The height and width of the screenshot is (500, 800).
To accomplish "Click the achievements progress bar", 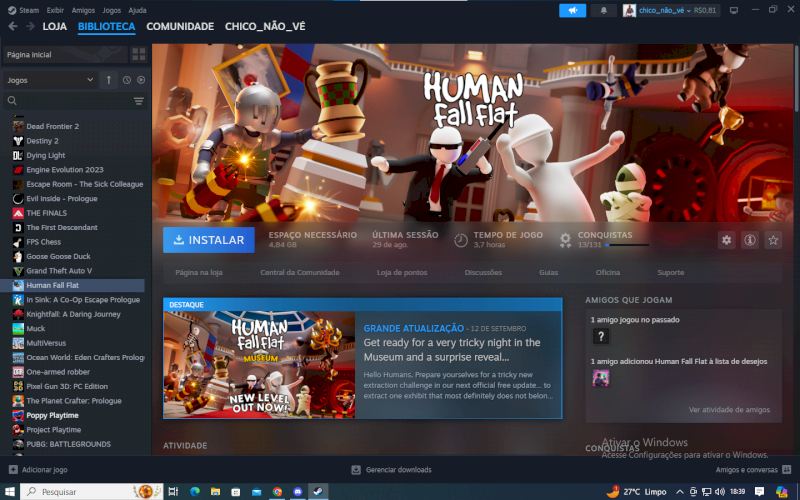I will (x=627, y=245).
